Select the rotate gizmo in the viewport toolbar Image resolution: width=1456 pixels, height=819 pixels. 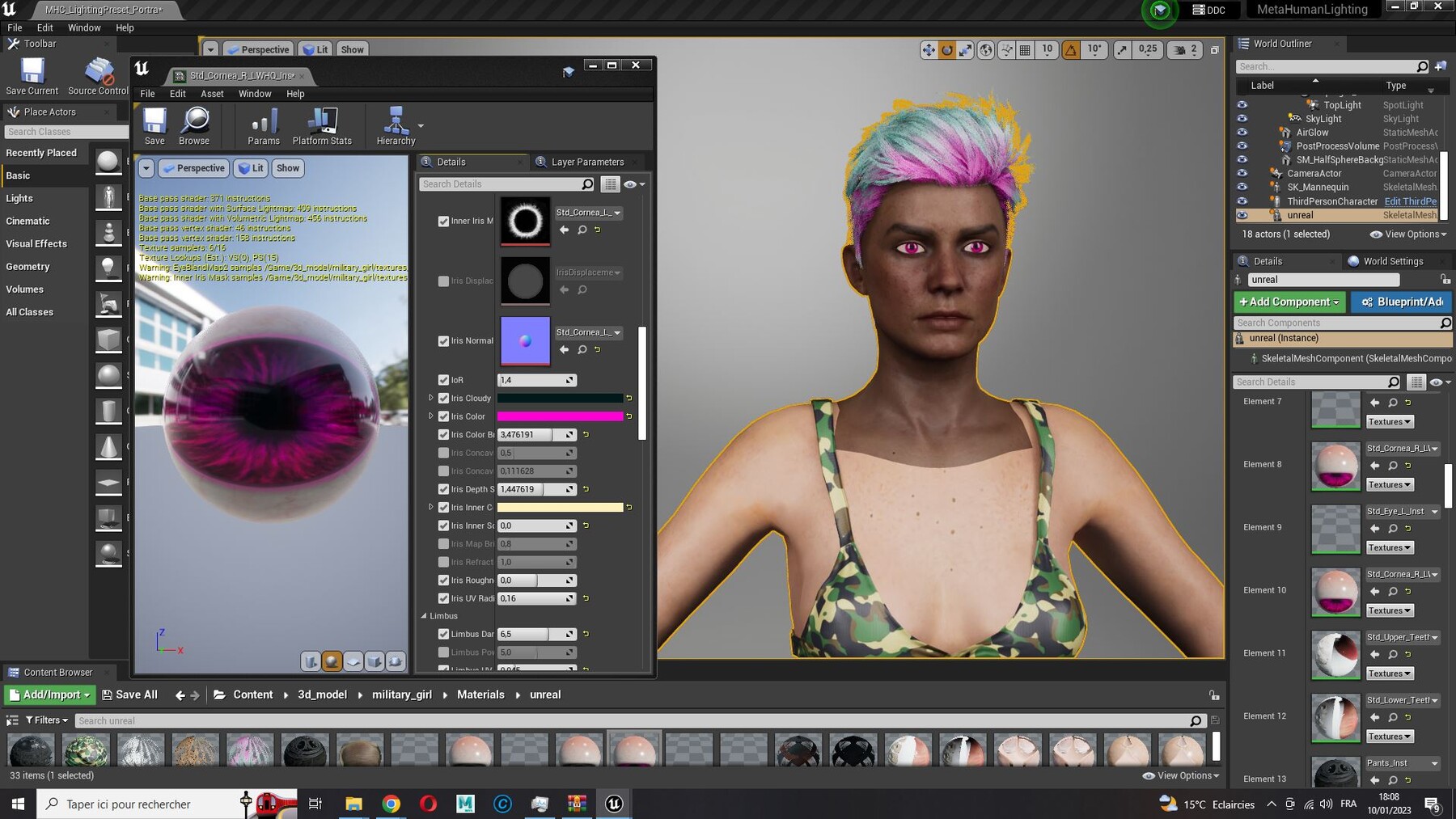[x=946, y=50]
